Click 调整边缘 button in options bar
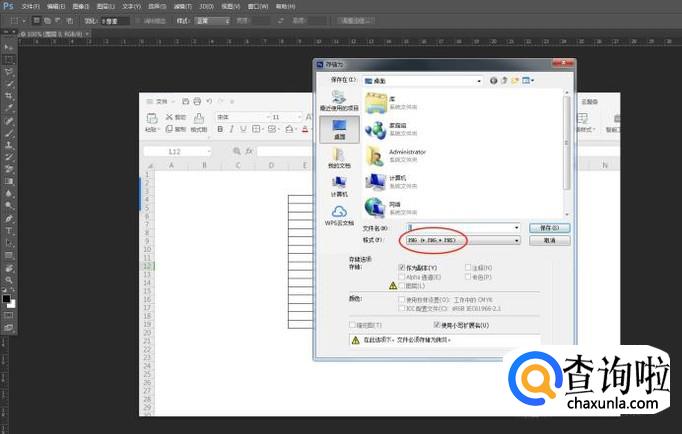 coord(357,20)
